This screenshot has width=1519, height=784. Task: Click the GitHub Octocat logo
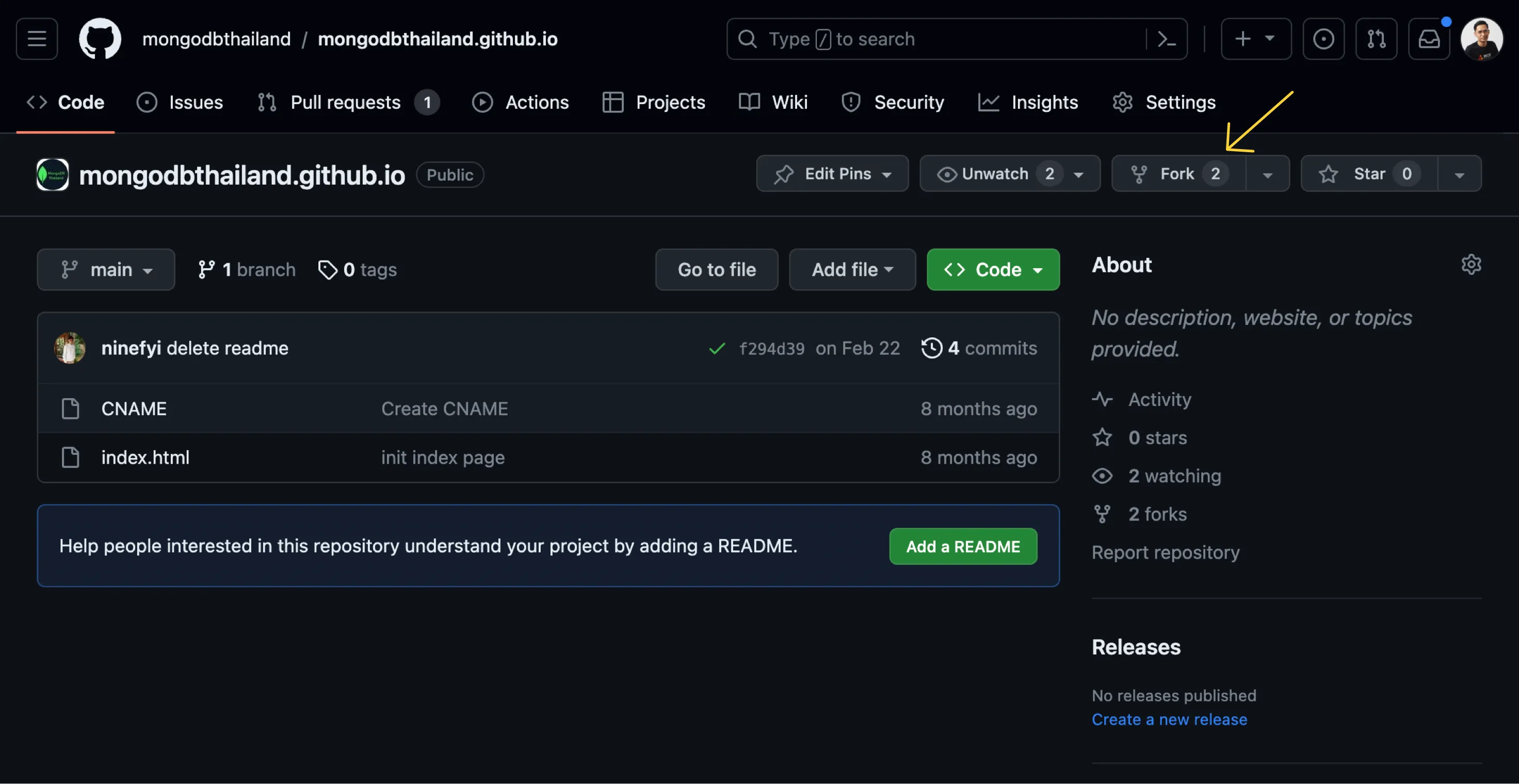pos(100,39)
